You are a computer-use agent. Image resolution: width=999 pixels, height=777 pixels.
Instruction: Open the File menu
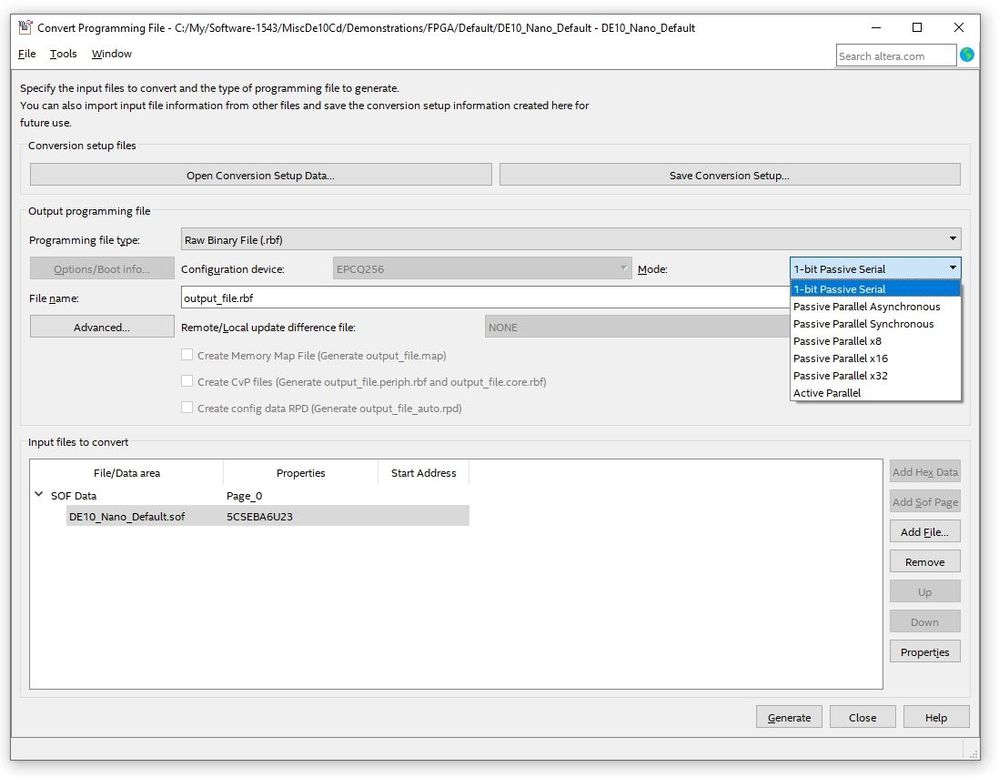[27, 54]
